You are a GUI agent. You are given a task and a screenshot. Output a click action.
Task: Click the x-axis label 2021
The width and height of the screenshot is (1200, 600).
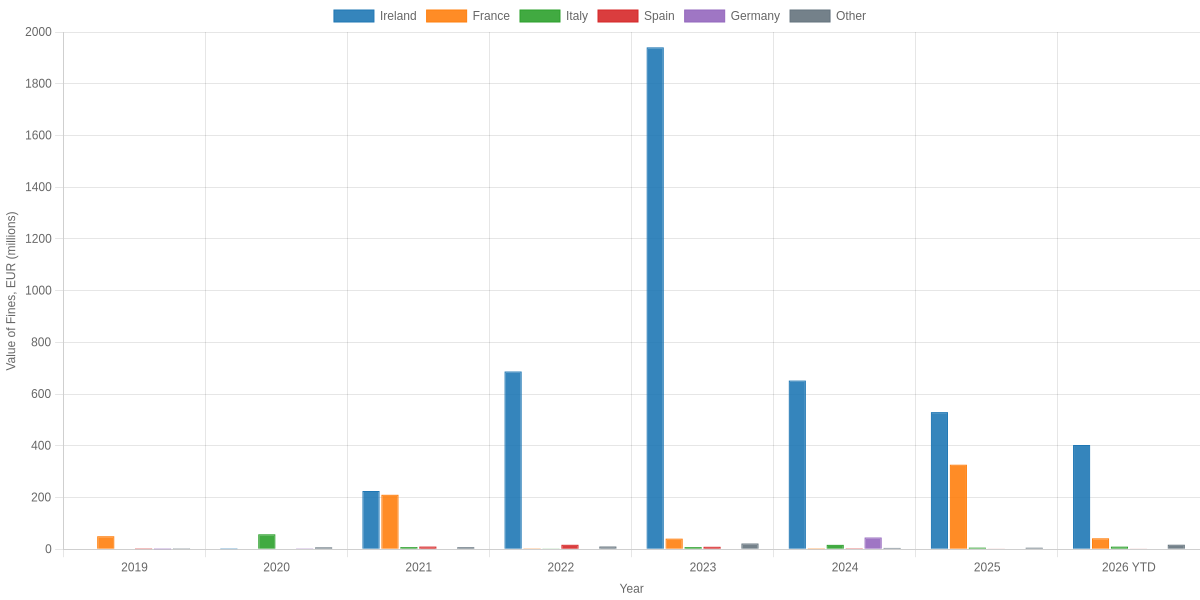tap(419, 567)
